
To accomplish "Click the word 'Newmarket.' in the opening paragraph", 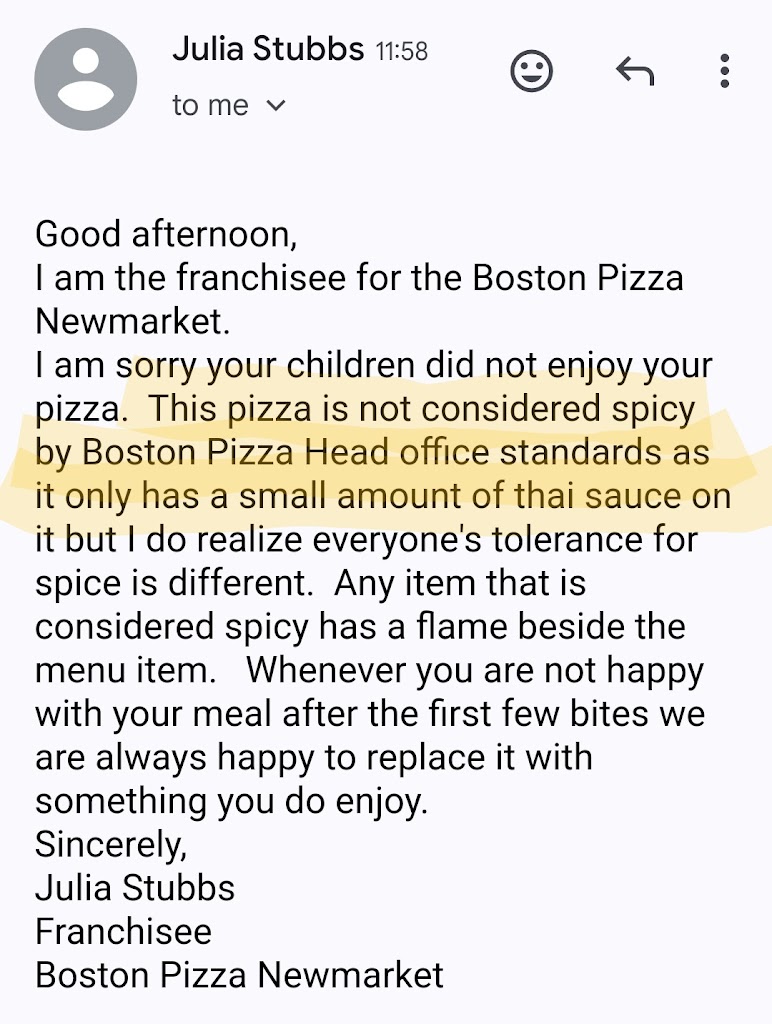I will (x=133, y=322).
